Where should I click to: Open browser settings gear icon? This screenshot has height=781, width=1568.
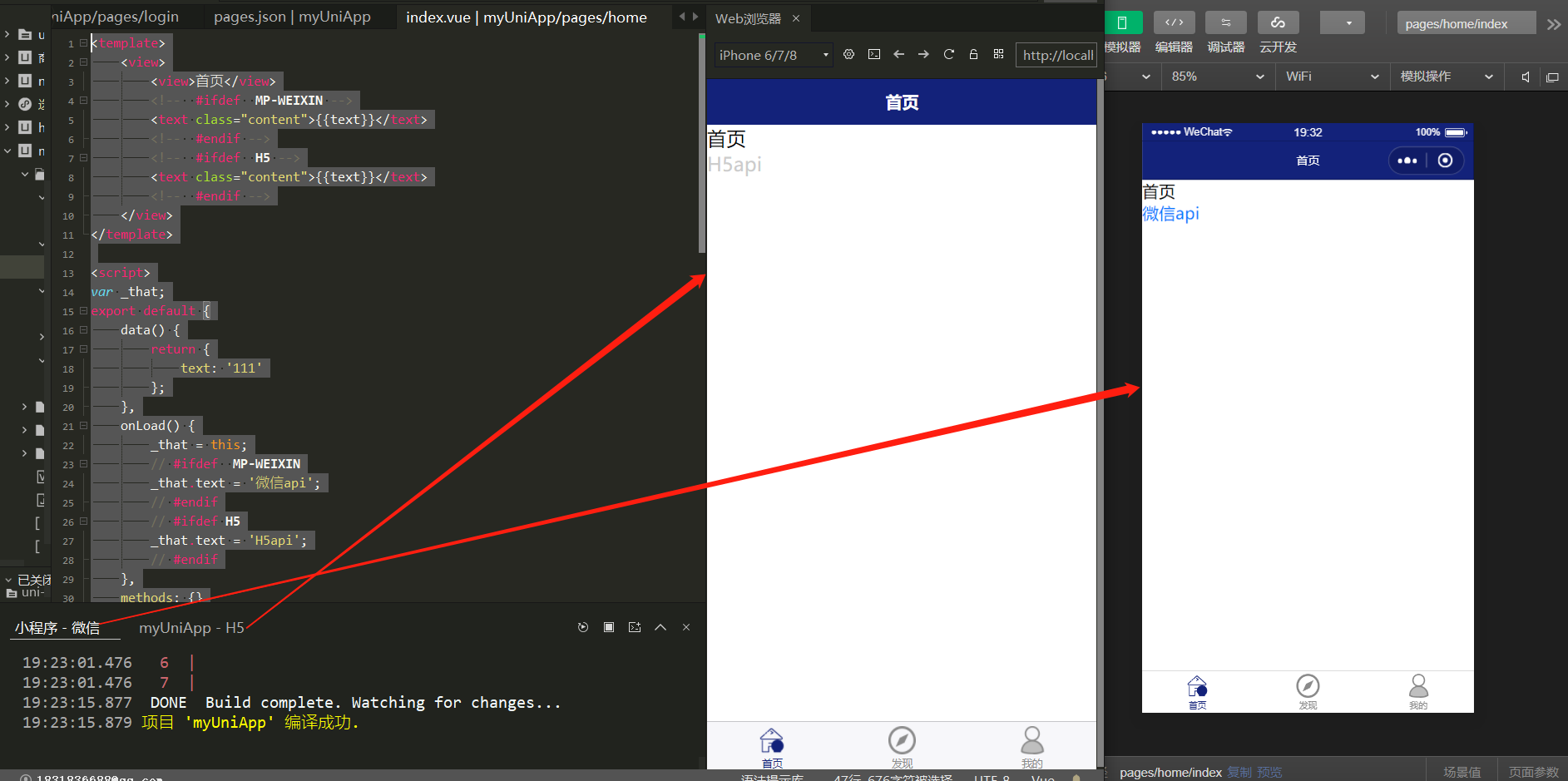(x=848, y=55)
